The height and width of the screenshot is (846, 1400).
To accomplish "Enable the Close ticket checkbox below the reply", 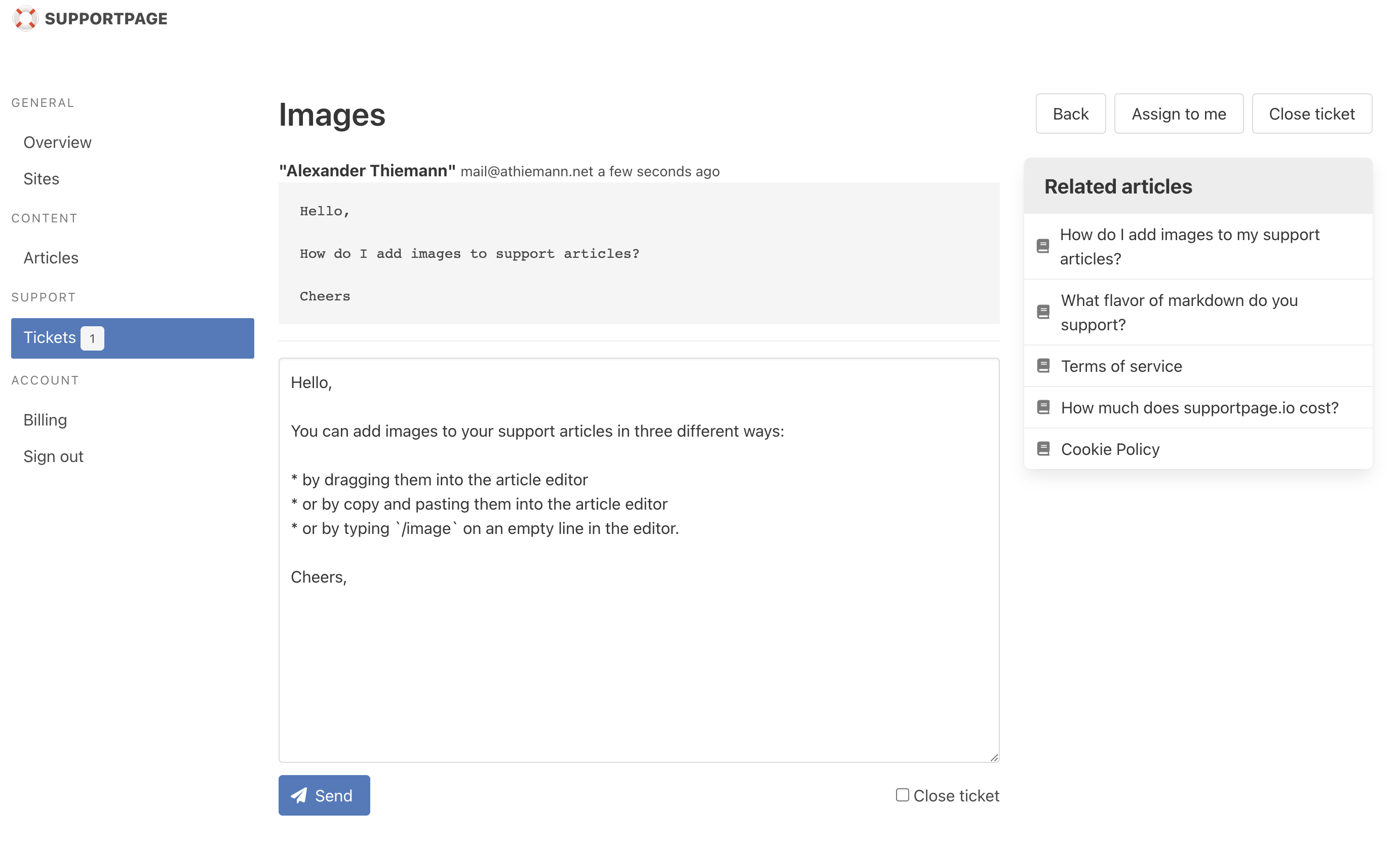I will click(902, 794).
